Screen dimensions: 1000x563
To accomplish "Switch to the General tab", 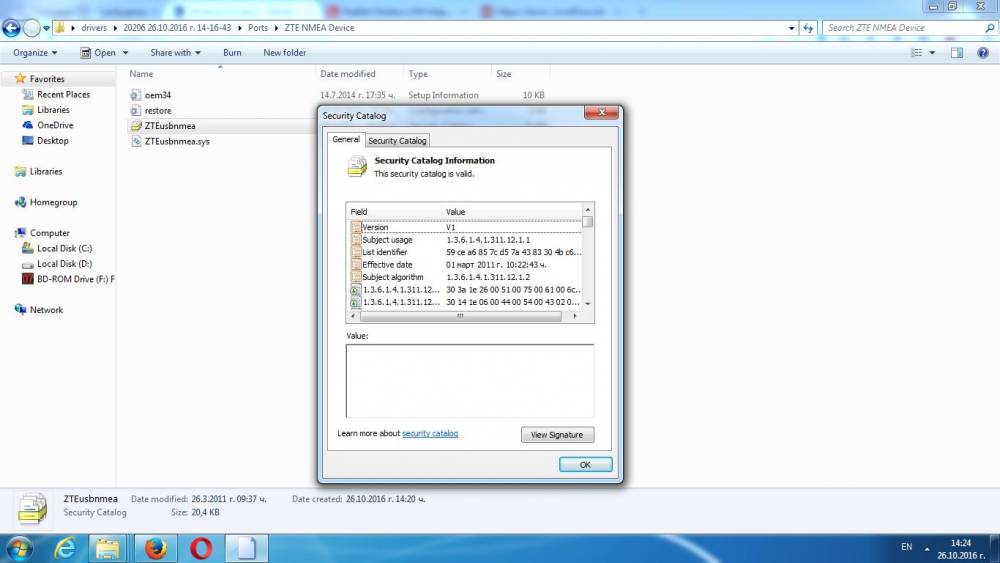I will click(346, 140).
